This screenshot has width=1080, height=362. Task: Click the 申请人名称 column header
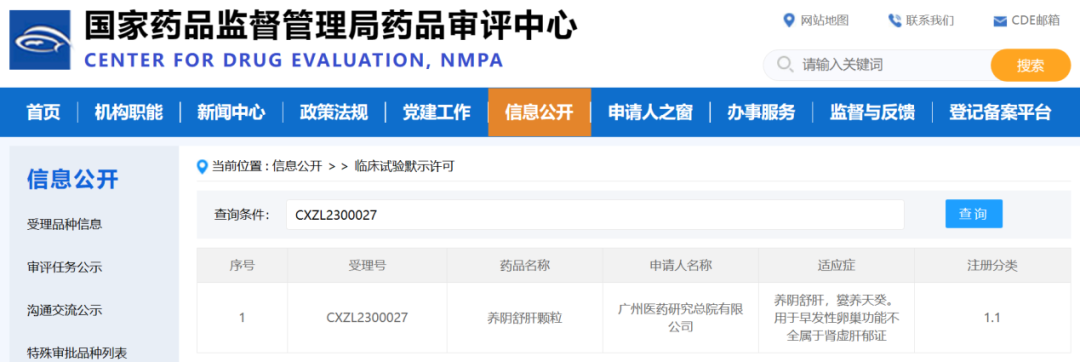click(x=681, y=265)
